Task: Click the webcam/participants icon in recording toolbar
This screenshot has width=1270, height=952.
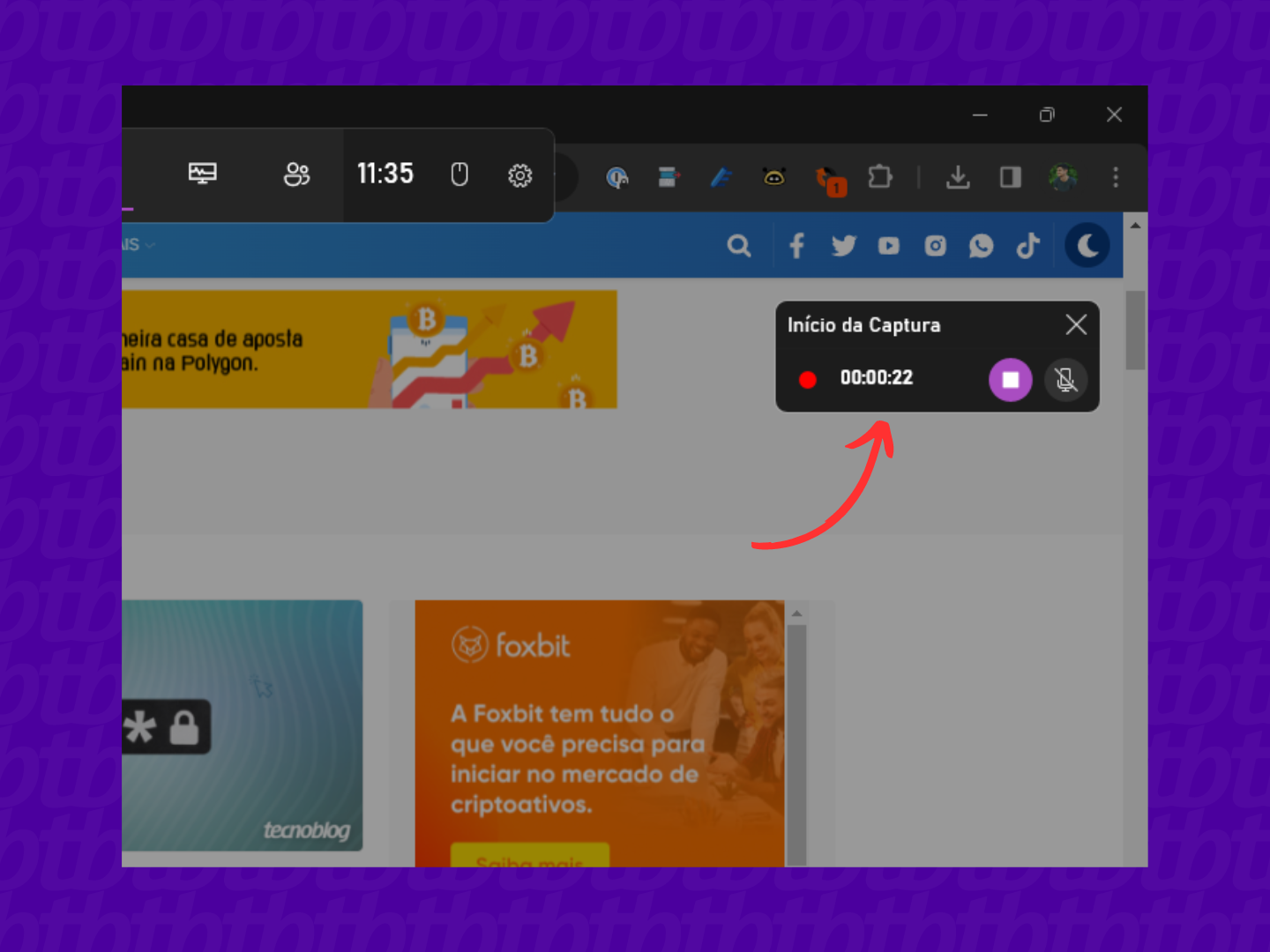Action: click(296, 175)
